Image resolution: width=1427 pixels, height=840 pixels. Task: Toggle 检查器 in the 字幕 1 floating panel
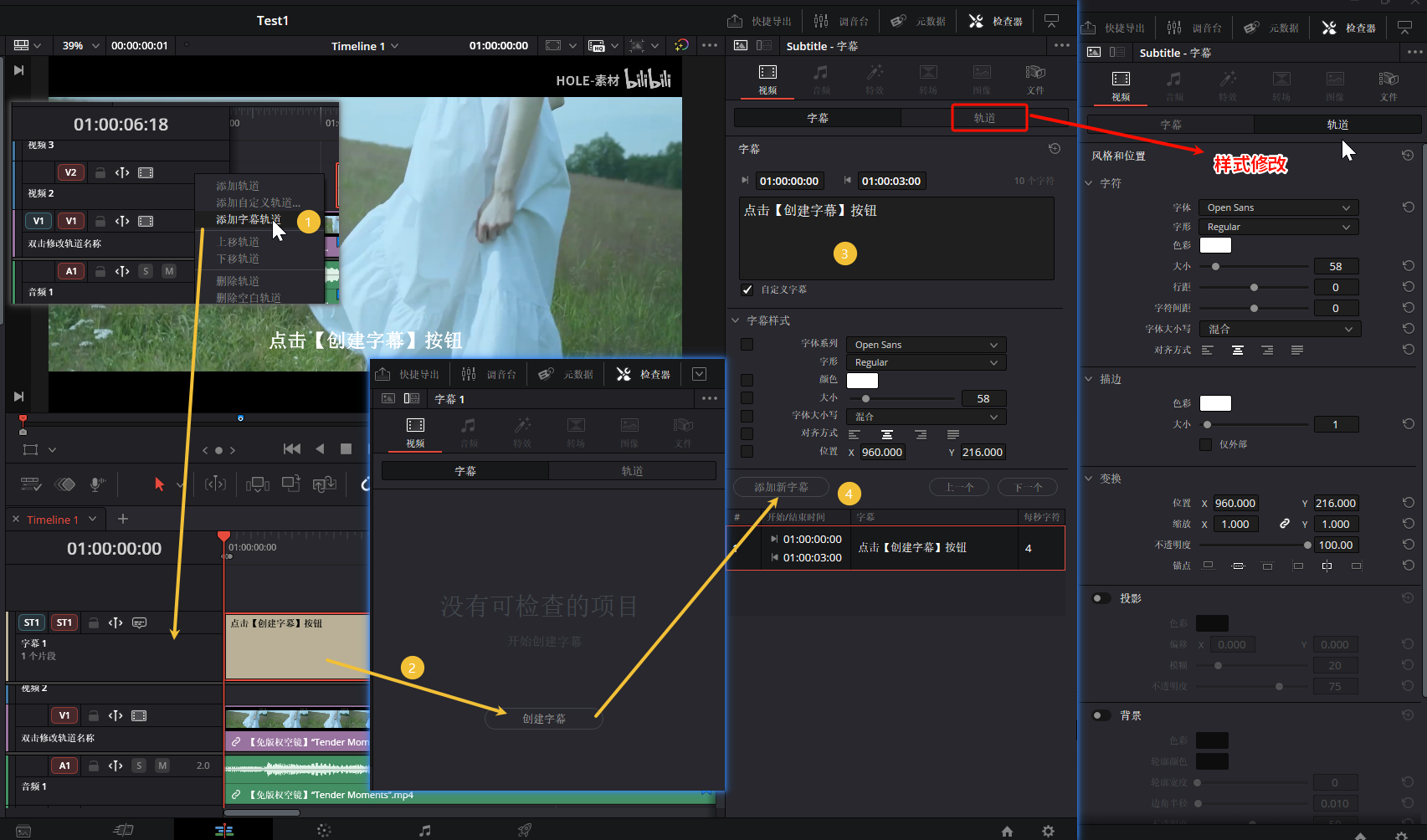pyautogui.click(x=643, y=374)
